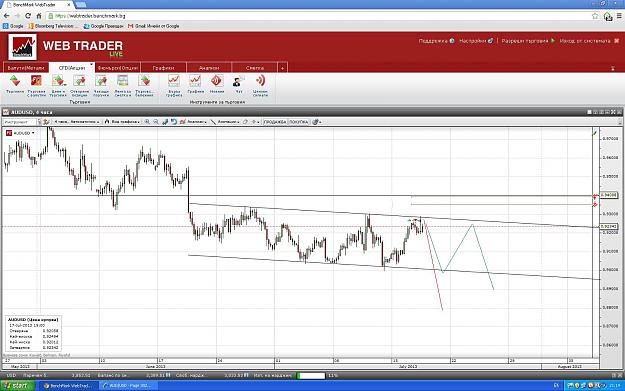Screen dimensions: 625x391
Task: Click the browser back arrow
Action: pos(6,16)
